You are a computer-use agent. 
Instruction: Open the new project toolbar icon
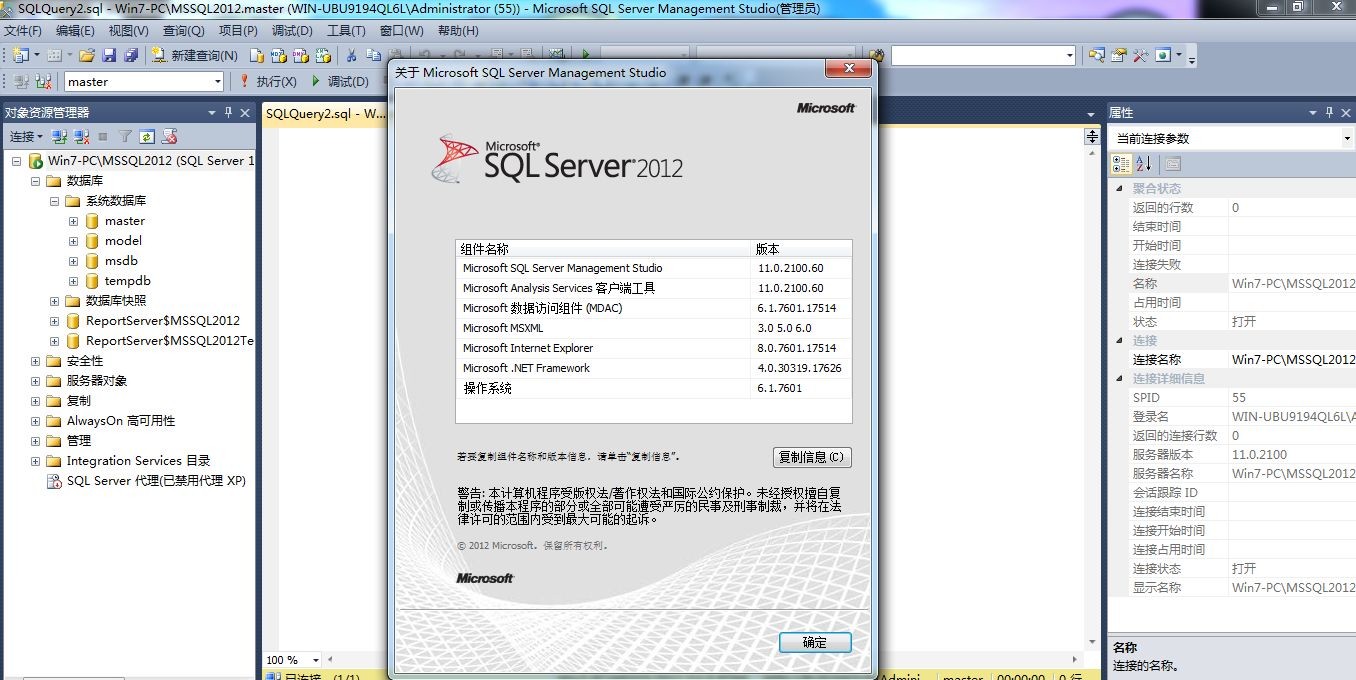click(20, 55)
